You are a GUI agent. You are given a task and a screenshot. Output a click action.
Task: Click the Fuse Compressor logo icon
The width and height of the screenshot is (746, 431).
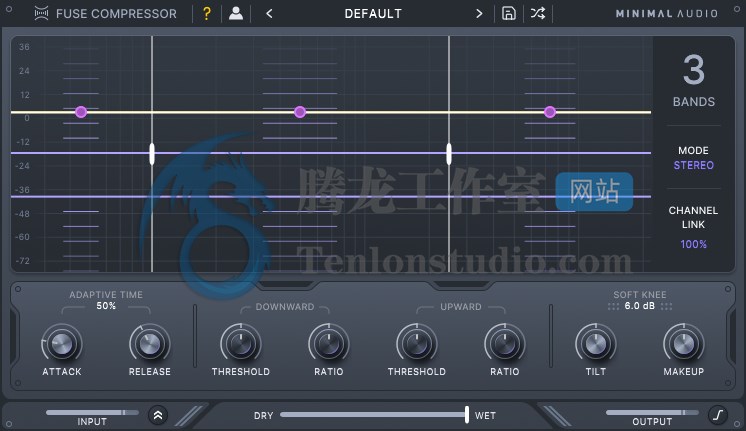[41, 14]
